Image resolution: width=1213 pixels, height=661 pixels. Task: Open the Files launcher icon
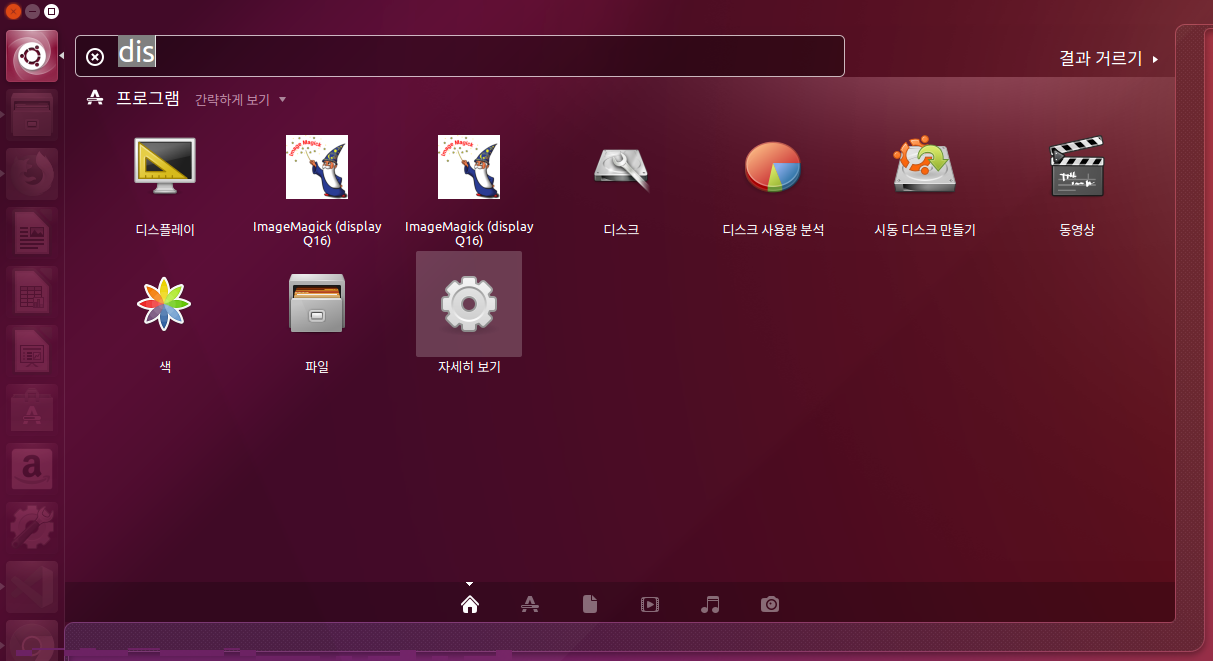[x=32, y=115]
